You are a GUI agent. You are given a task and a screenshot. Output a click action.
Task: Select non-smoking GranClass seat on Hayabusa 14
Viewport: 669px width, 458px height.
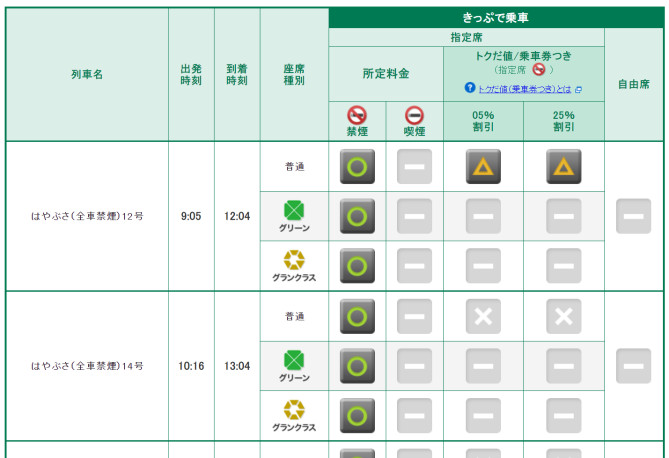click(357, 416)
